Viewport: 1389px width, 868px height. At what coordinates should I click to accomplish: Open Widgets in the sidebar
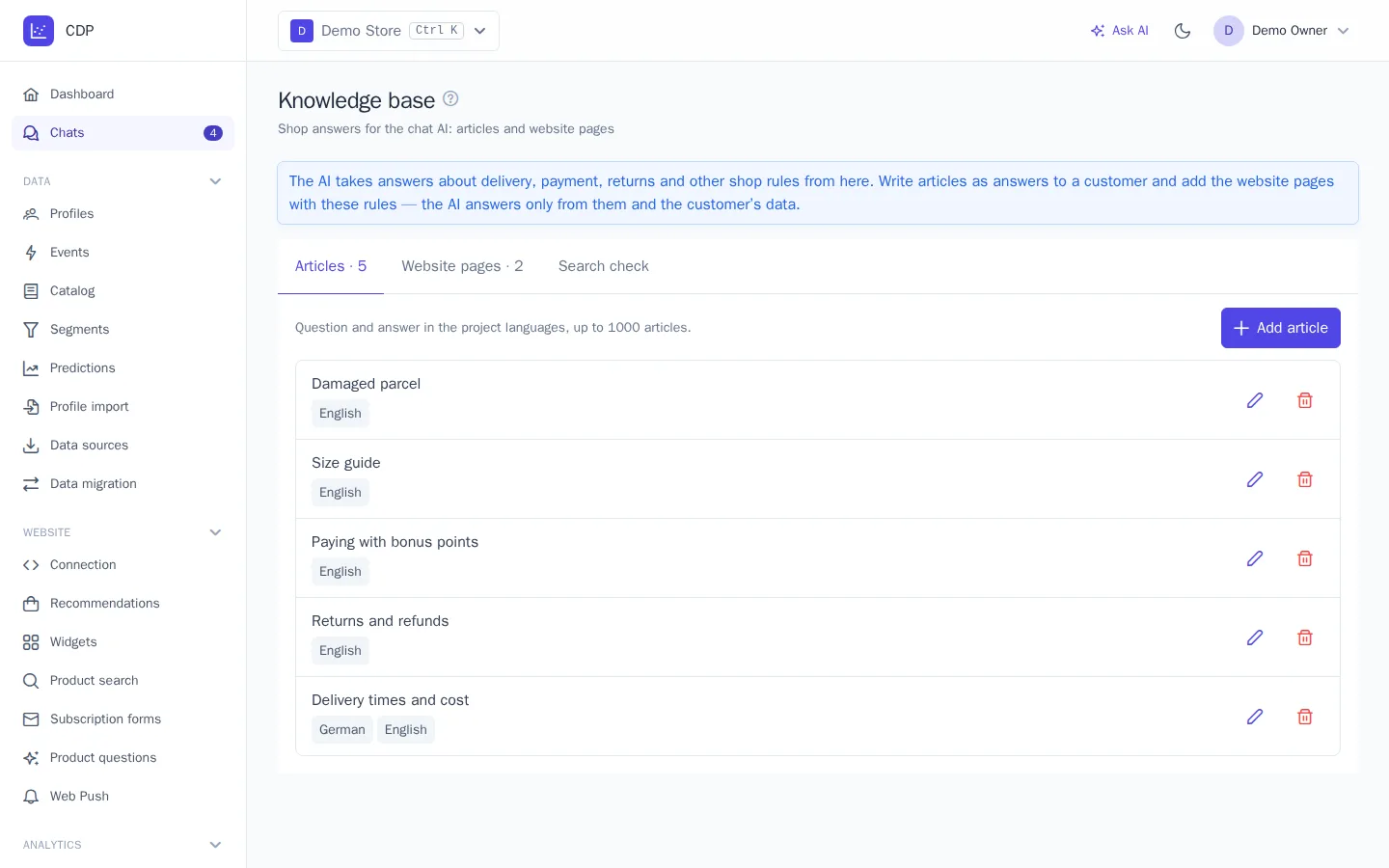click(x=123, y=642)
